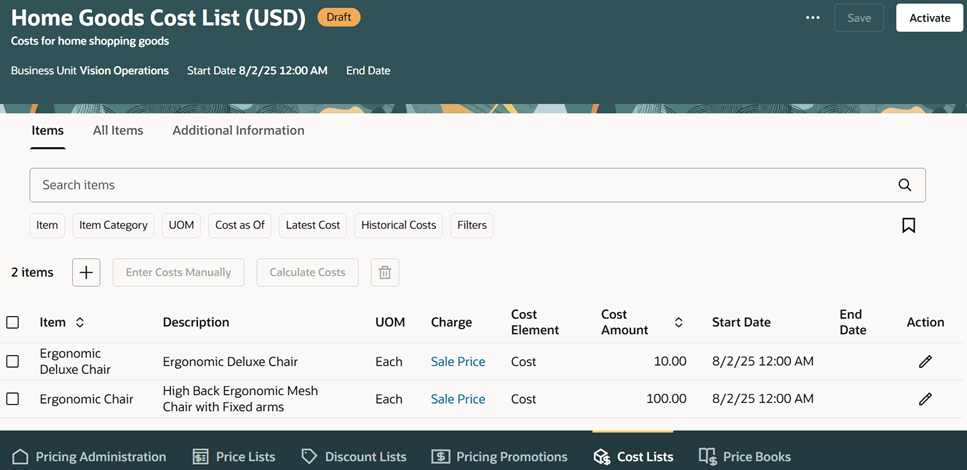Open the three-dot more actions menu

tap(813, 18)
